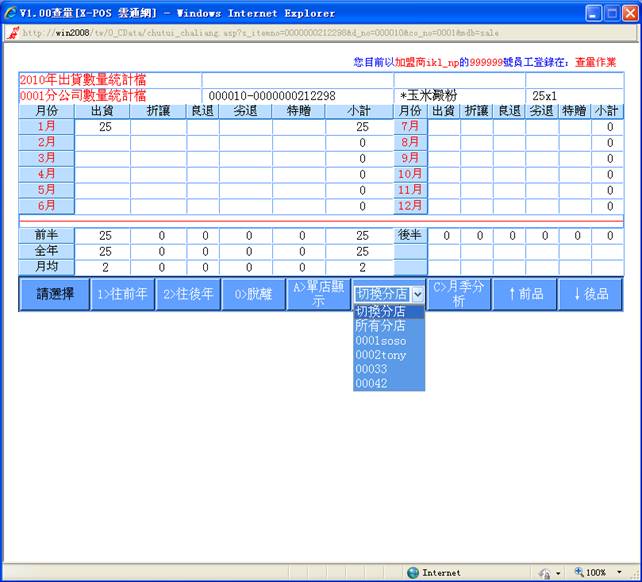Open the C>月季分析 analysis button
642x582 pixels.
pos(459,294)
